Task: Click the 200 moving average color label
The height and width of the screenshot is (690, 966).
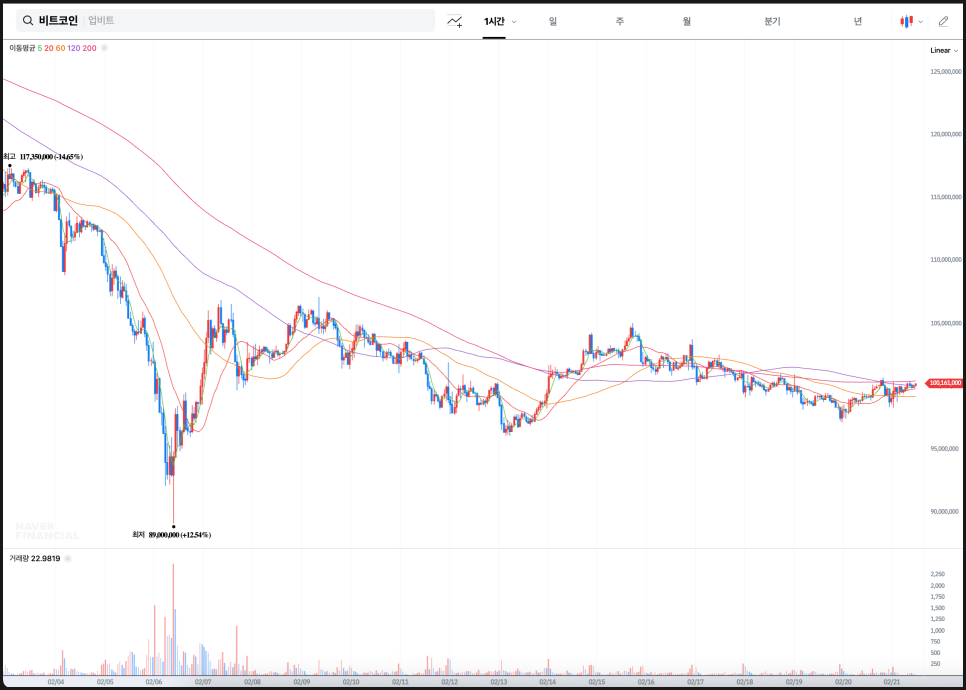Action: (x=90, y=48)
